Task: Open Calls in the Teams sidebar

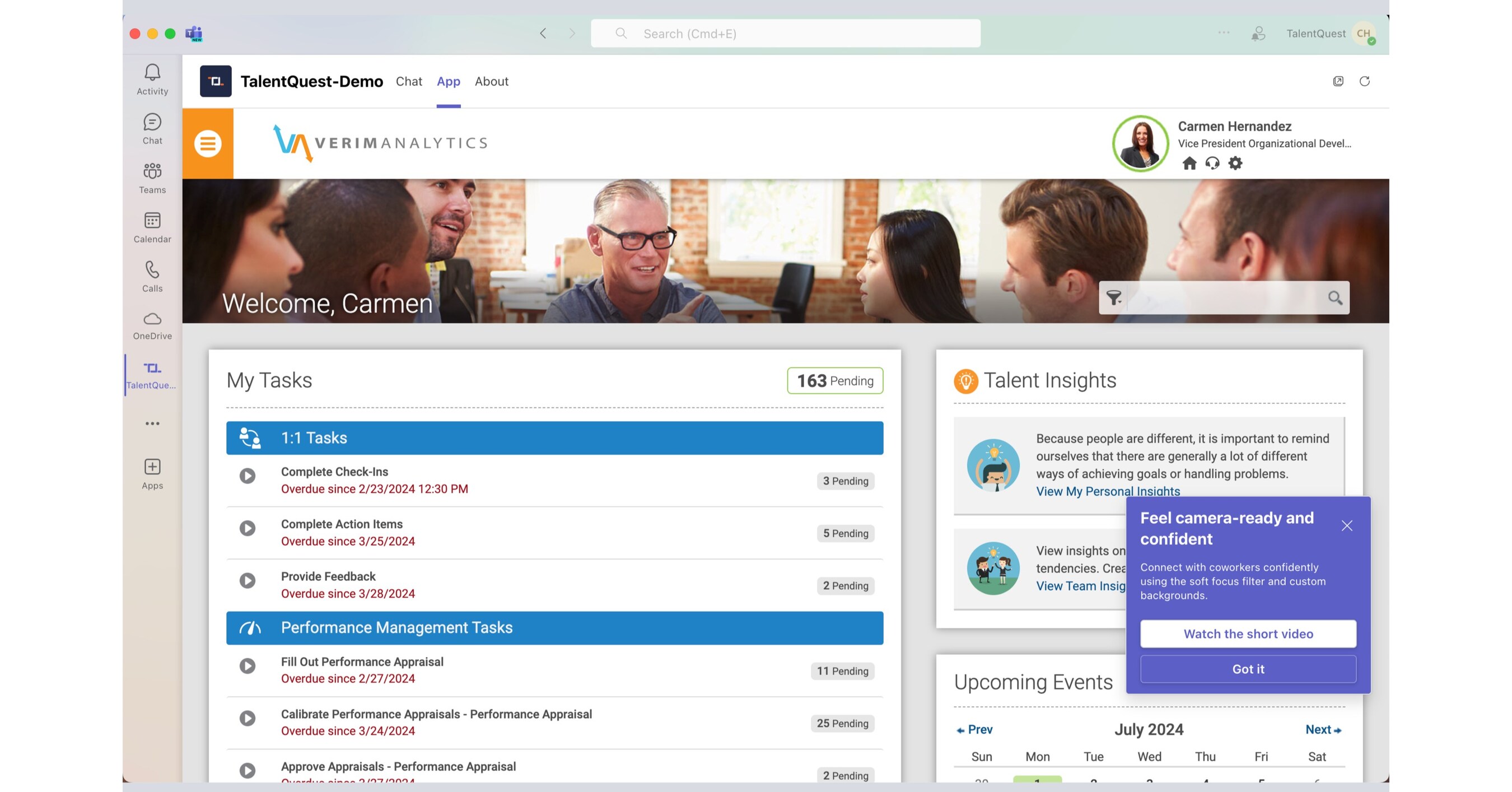Action: [x=152, y=275]
